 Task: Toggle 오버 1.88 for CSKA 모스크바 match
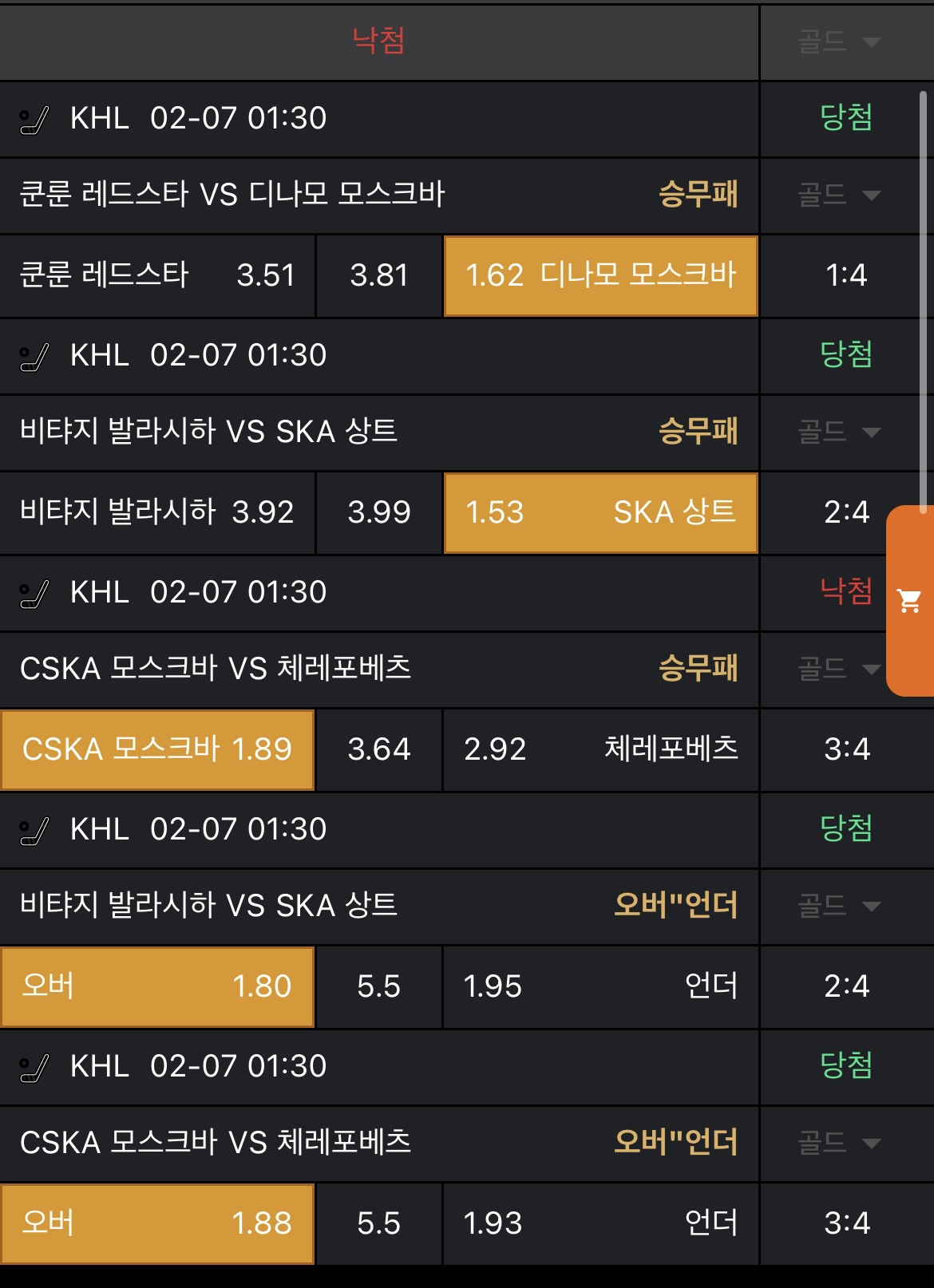[x=157, y=1223]
